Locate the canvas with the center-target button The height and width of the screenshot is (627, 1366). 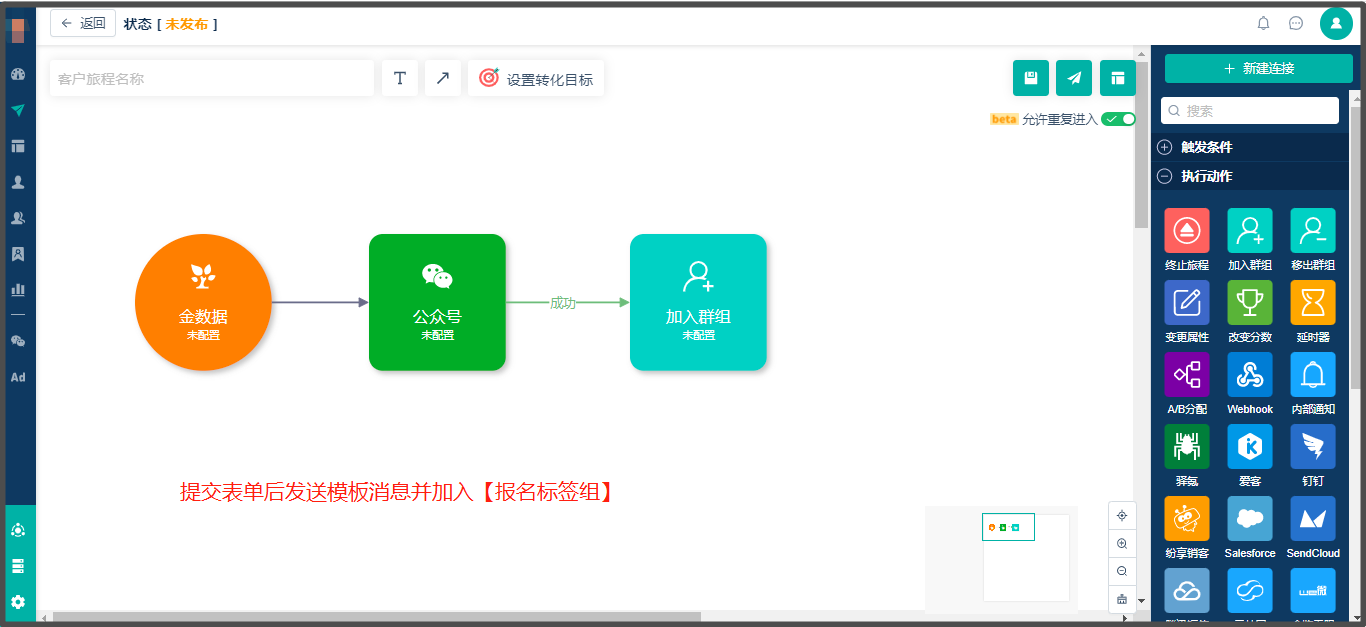(x=1122, y=516)
